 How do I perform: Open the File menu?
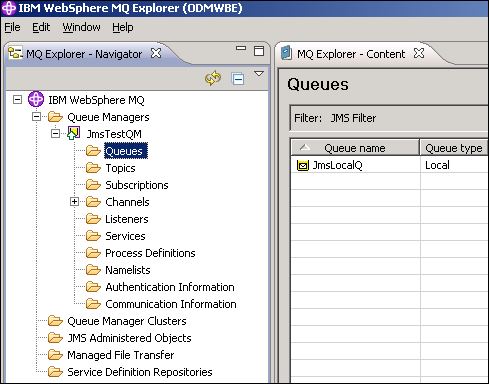click(12, 27)
